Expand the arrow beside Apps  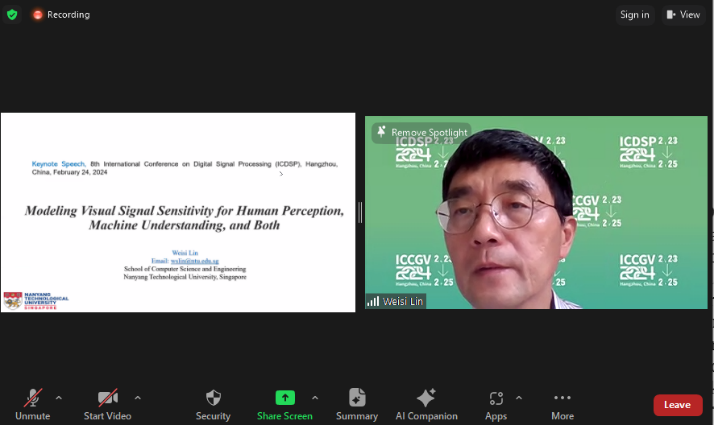[x=518, y=397]
